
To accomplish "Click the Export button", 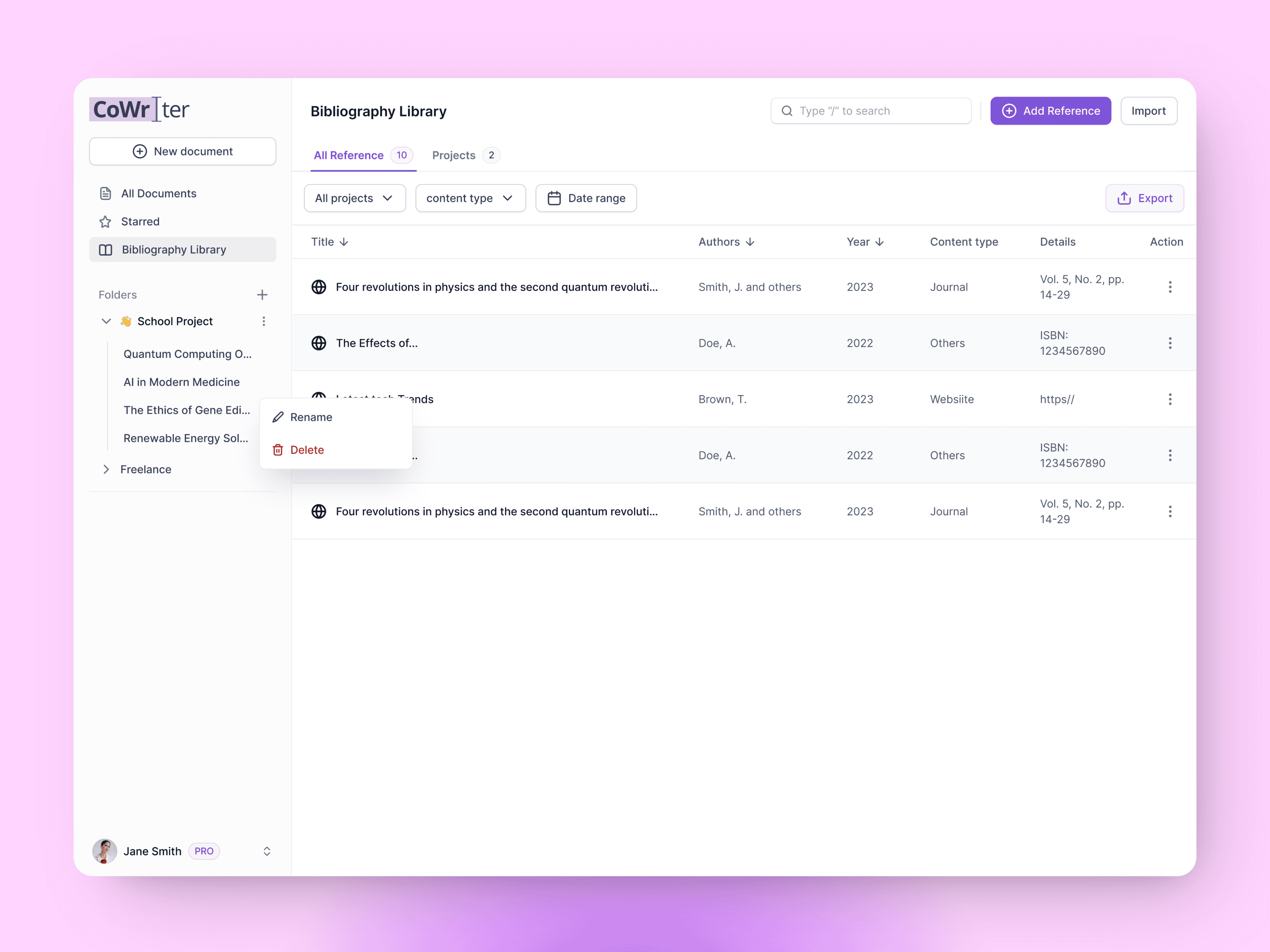I will [1145, 198].
